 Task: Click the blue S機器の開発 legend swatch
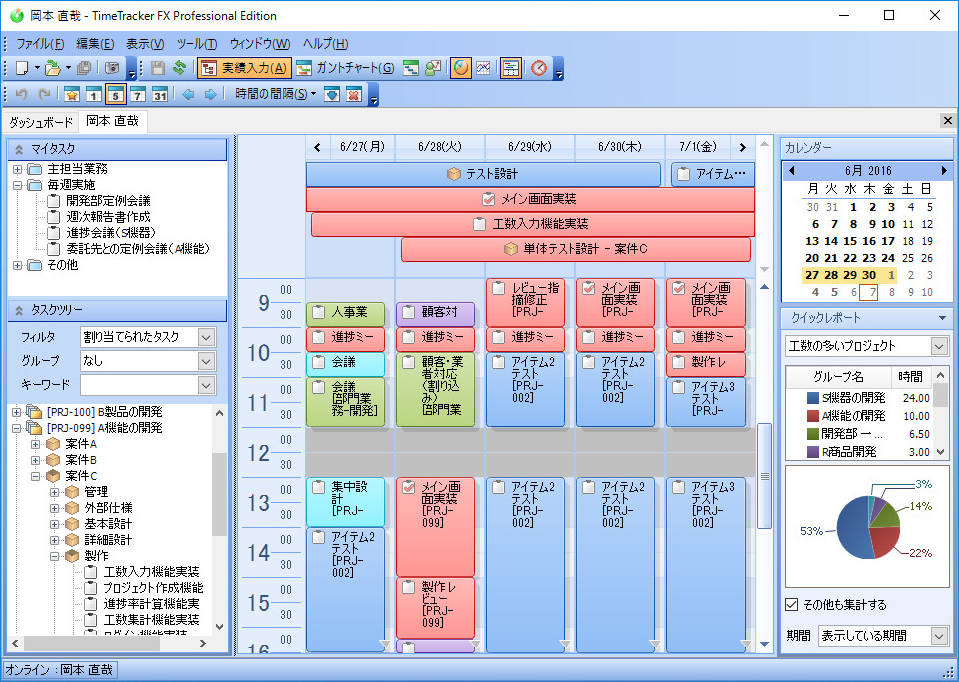click(x=812, y=398)
